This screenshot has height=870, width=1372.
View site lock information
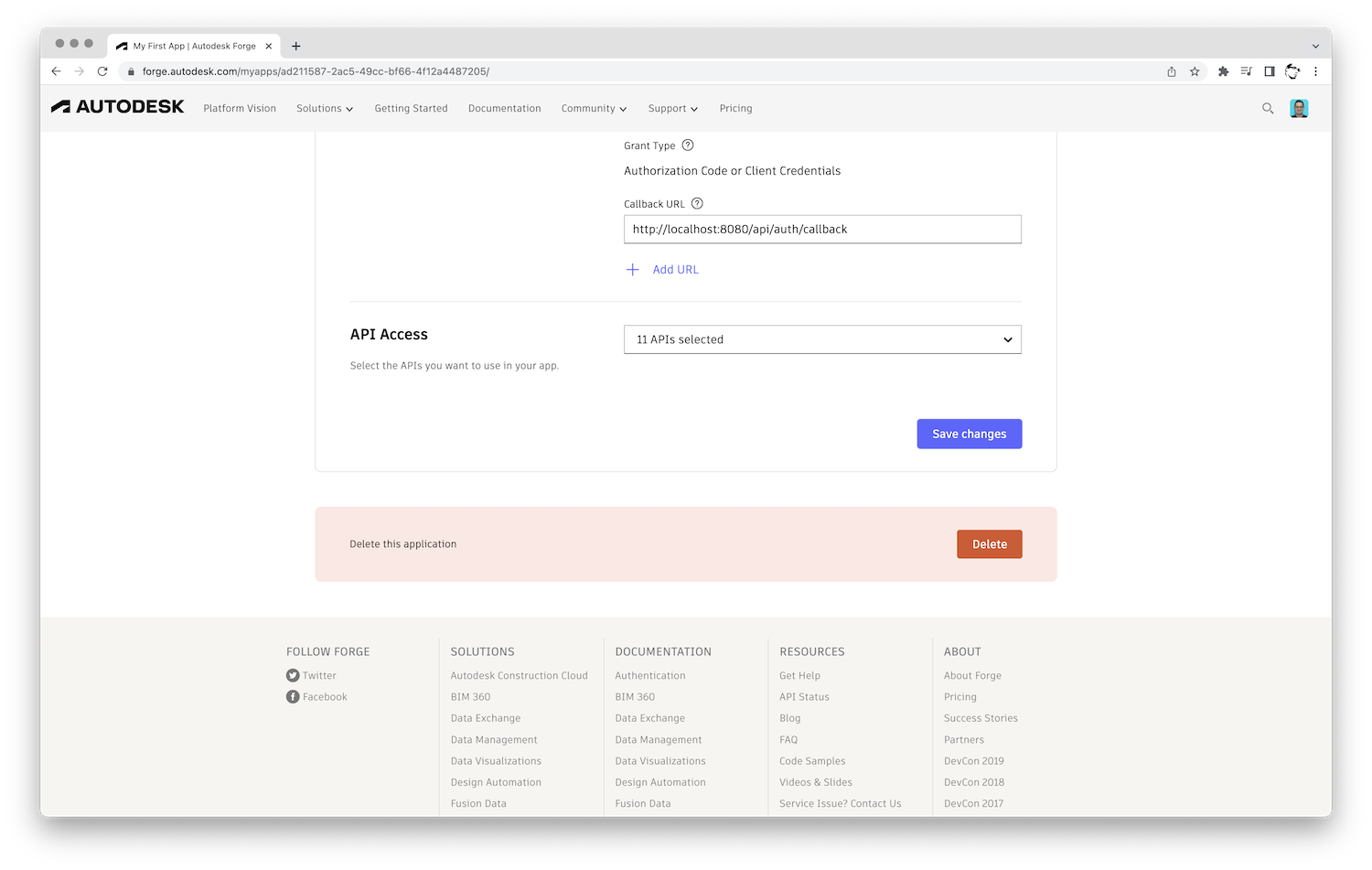131,71
